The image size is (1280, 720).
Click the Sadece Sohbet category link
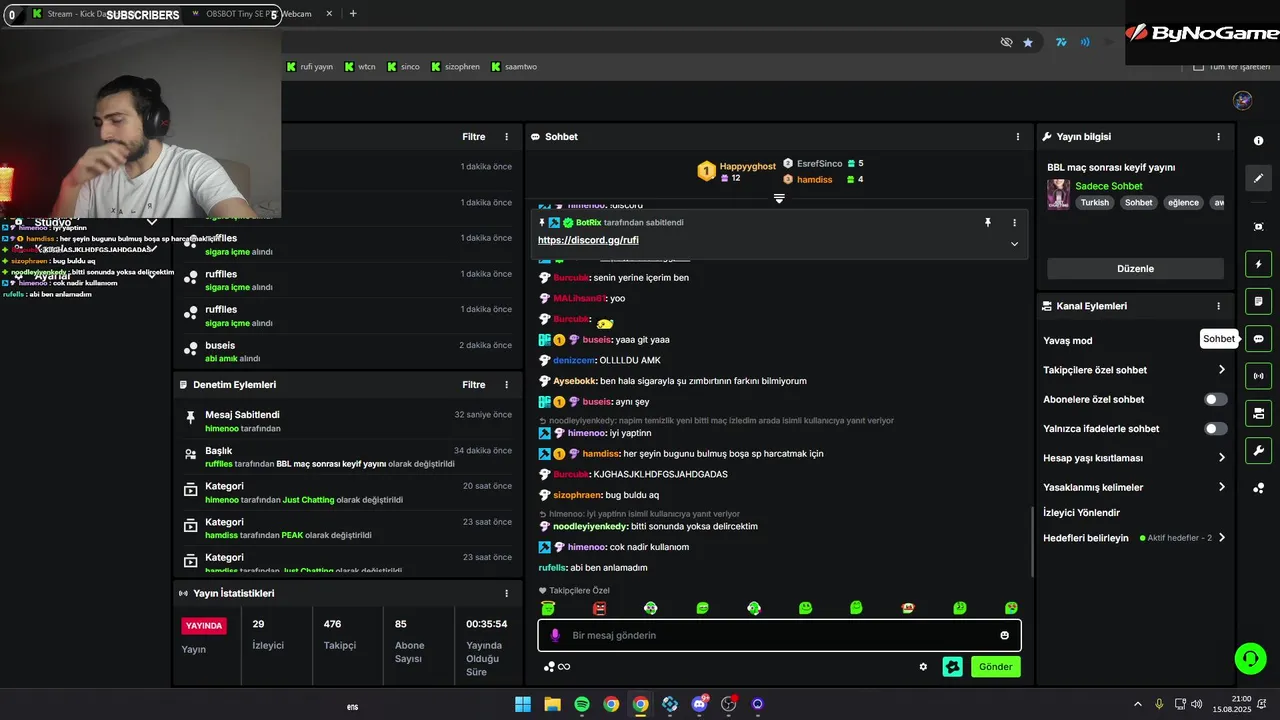pyautogui.click(x=1108, y=186)
